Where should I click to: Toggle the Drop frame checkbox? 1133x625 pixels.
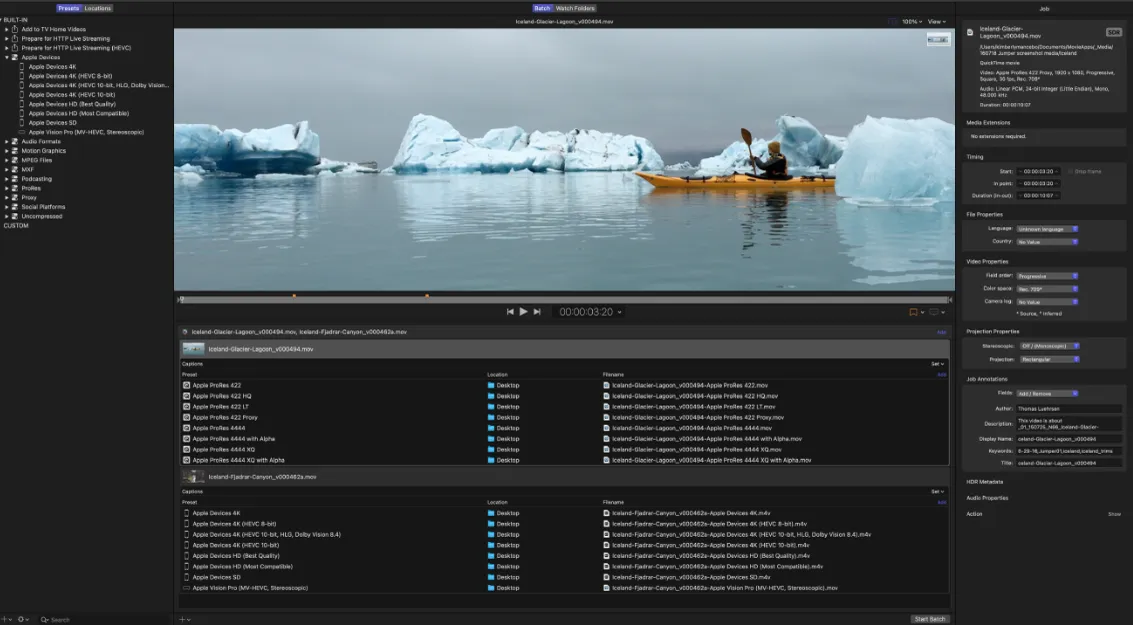[x=1071, y=171]
